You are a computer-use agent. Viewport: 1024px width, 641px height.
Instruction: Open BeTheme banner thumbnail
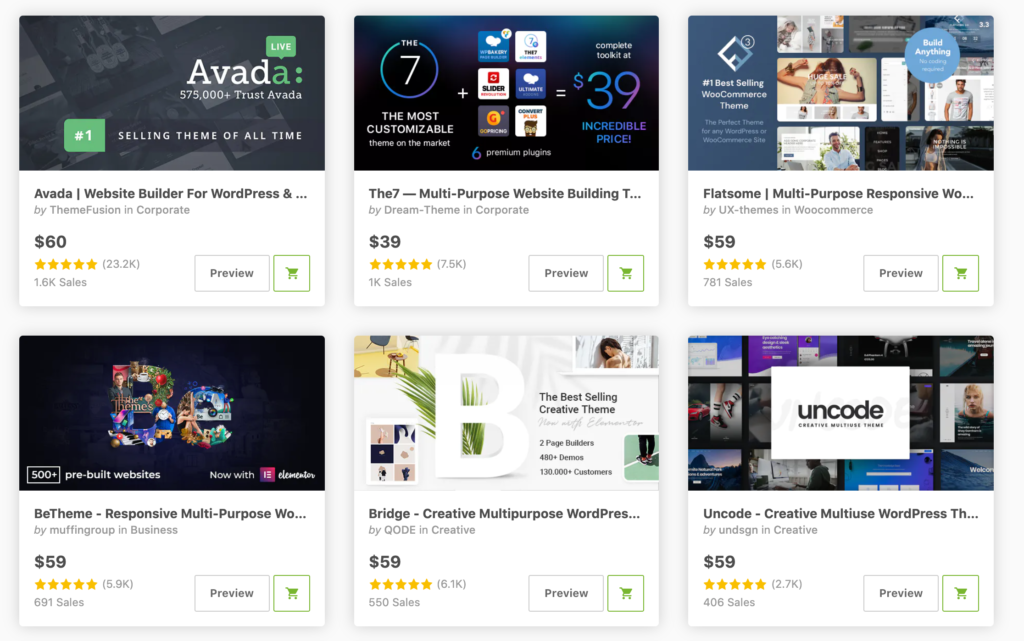click(172, 413)
